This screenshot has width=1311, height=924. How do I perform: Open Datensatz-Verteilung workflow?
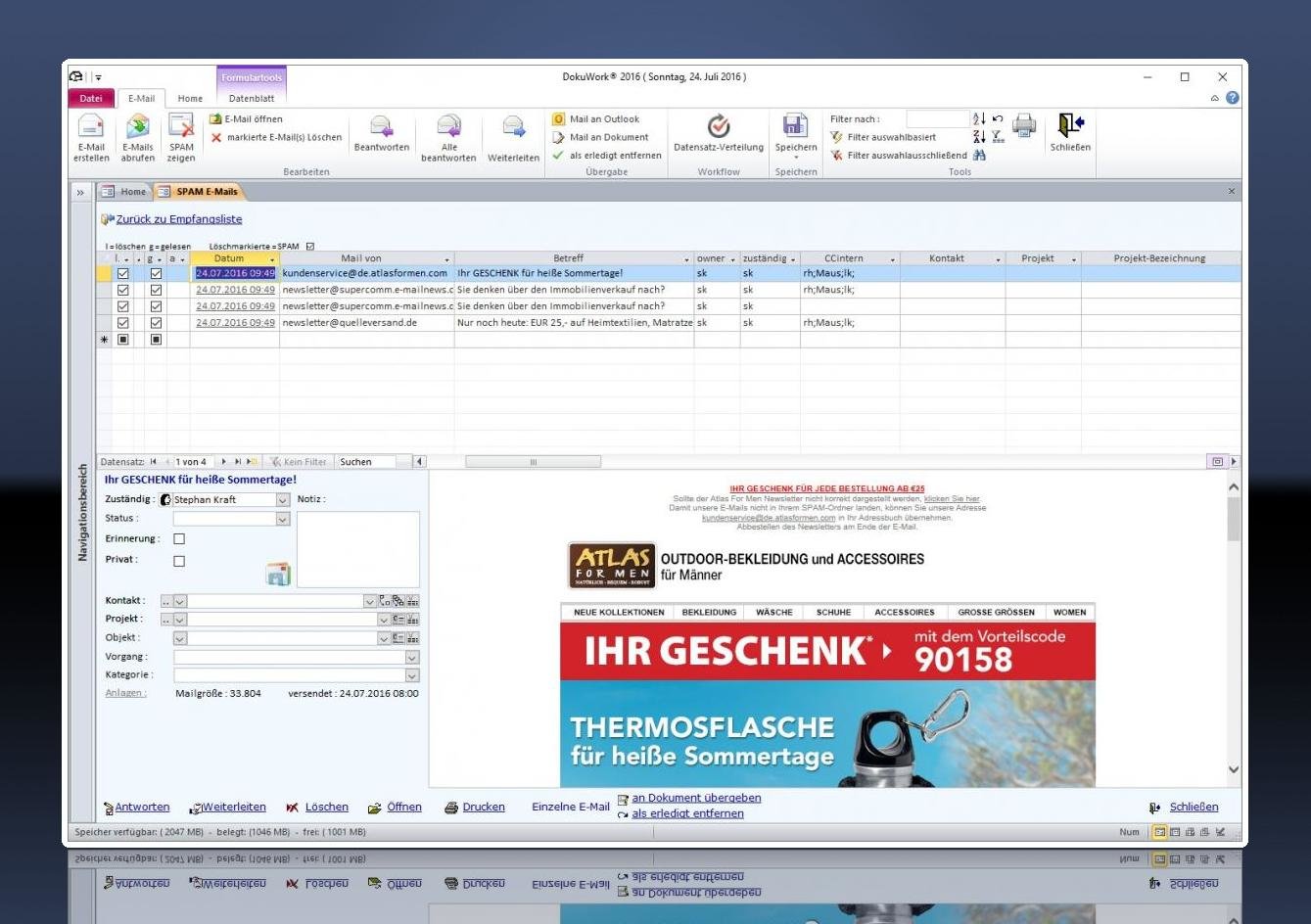tap(719, 126)
